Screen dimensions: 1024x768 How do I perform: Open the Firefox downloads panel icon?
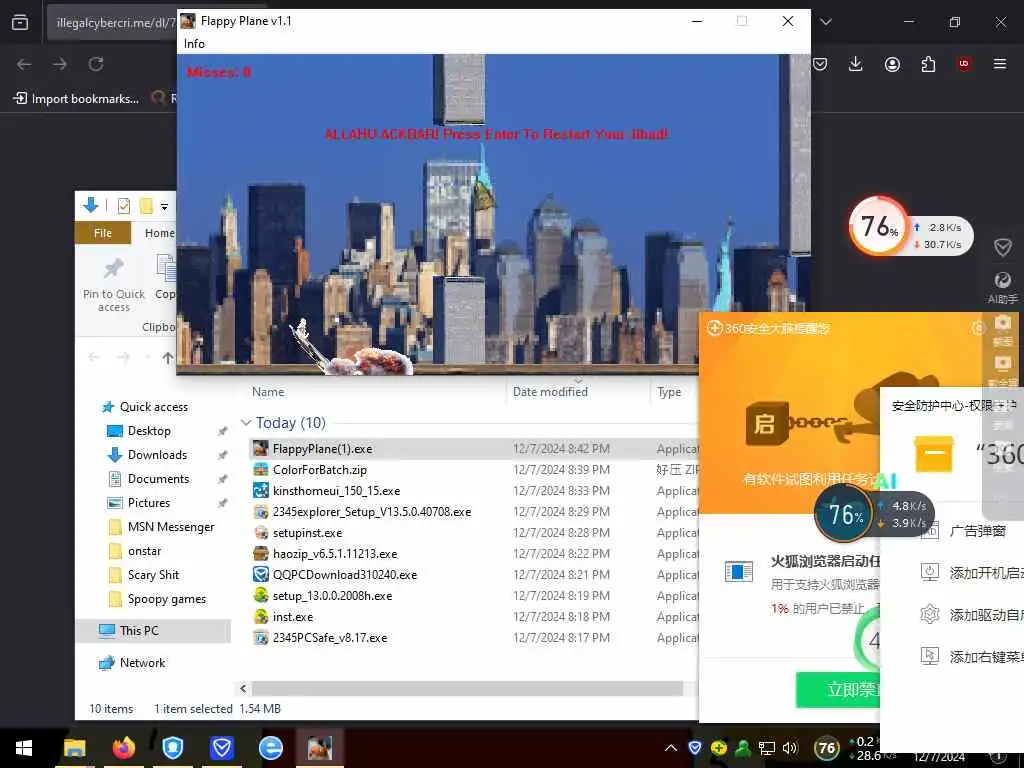tap(856, 64)
